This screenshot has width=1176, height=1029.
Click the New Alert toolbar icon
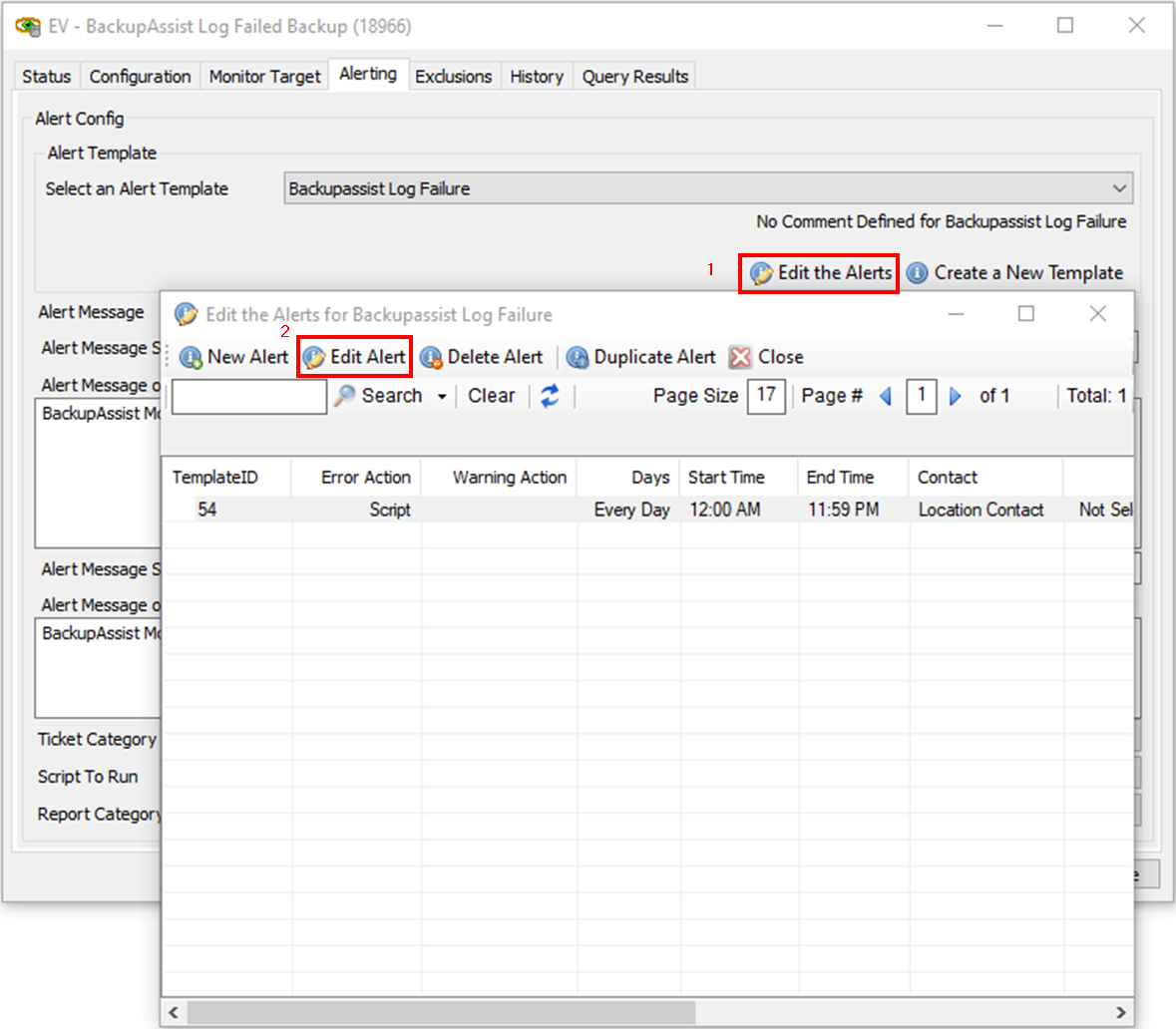pyautogui.click(x=192, y=357)
